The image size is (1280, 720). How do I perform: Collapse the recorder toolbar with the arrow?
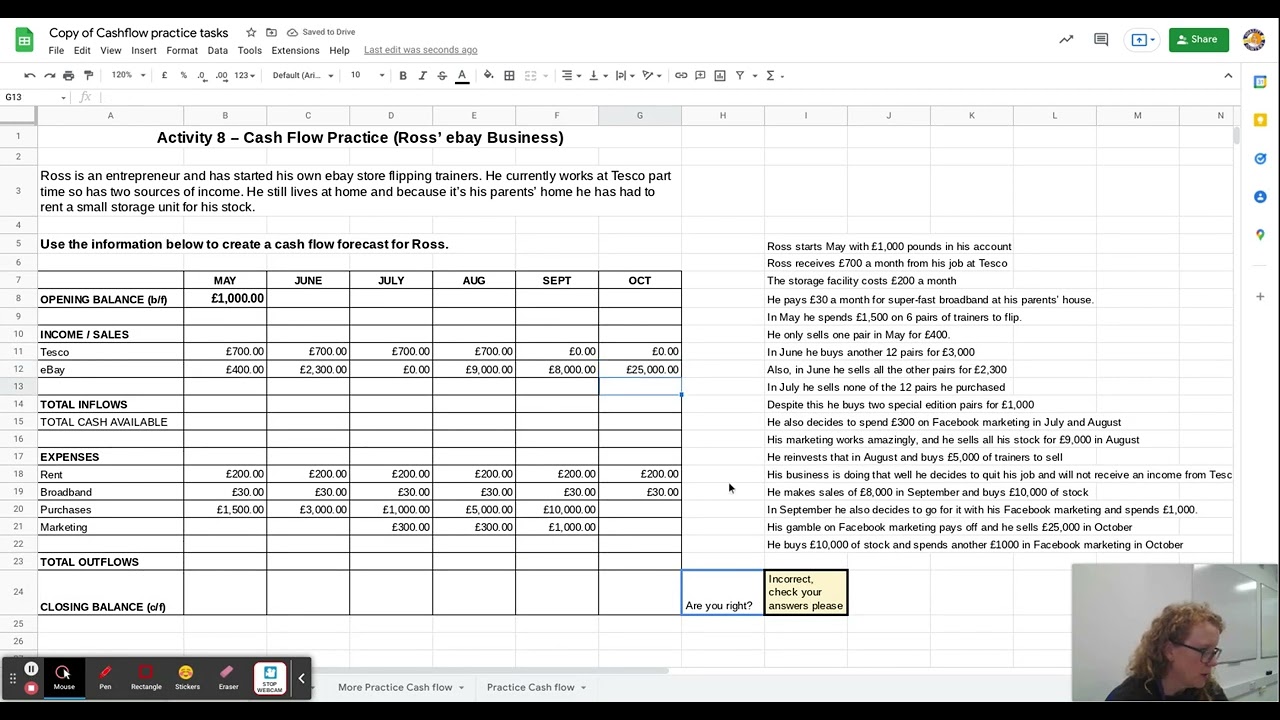click(x=301, y=678)
